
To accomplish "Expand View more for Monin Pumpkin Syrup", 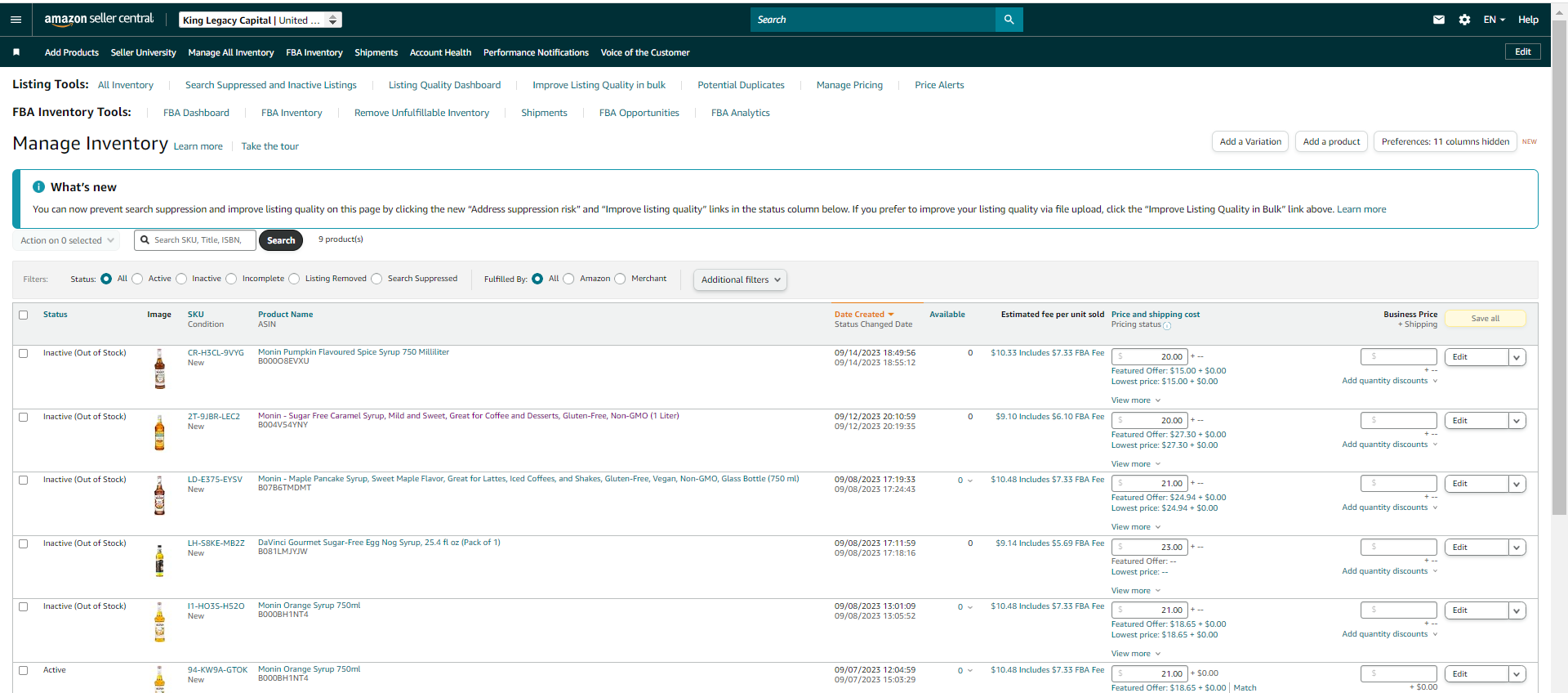I will coord(1135,400).
